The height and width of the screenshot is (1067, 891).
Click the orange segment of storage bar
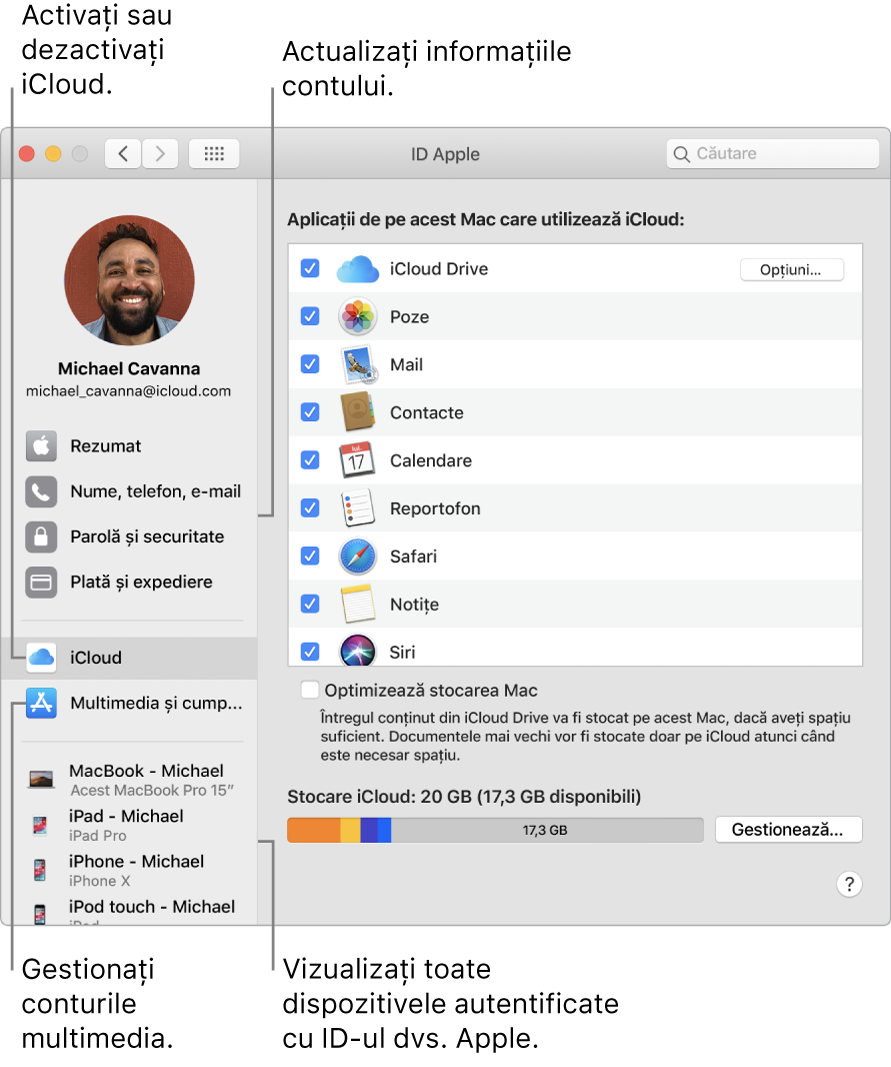(x=313, y=830)
